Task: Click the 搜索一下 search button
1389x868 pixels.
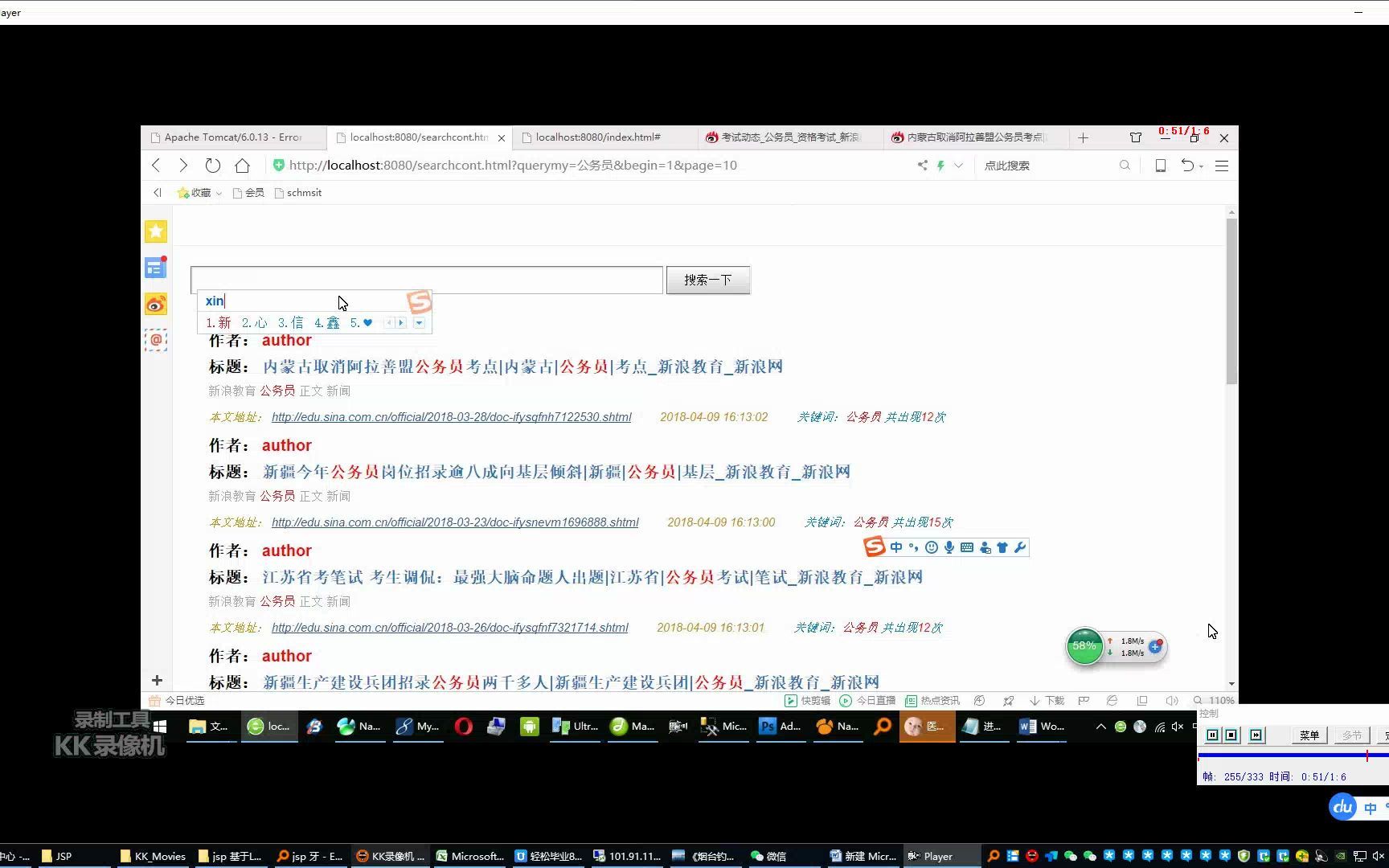Action: [x=707, y=280]
